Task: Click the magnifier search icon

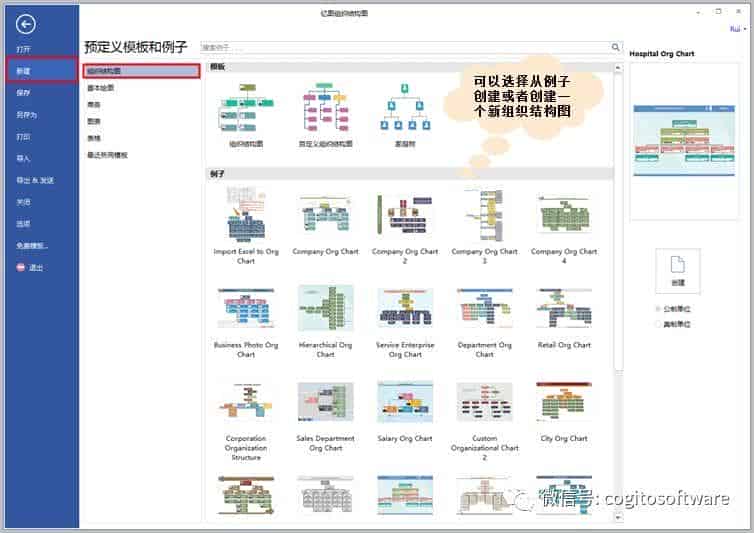Action: pos(616,47)
